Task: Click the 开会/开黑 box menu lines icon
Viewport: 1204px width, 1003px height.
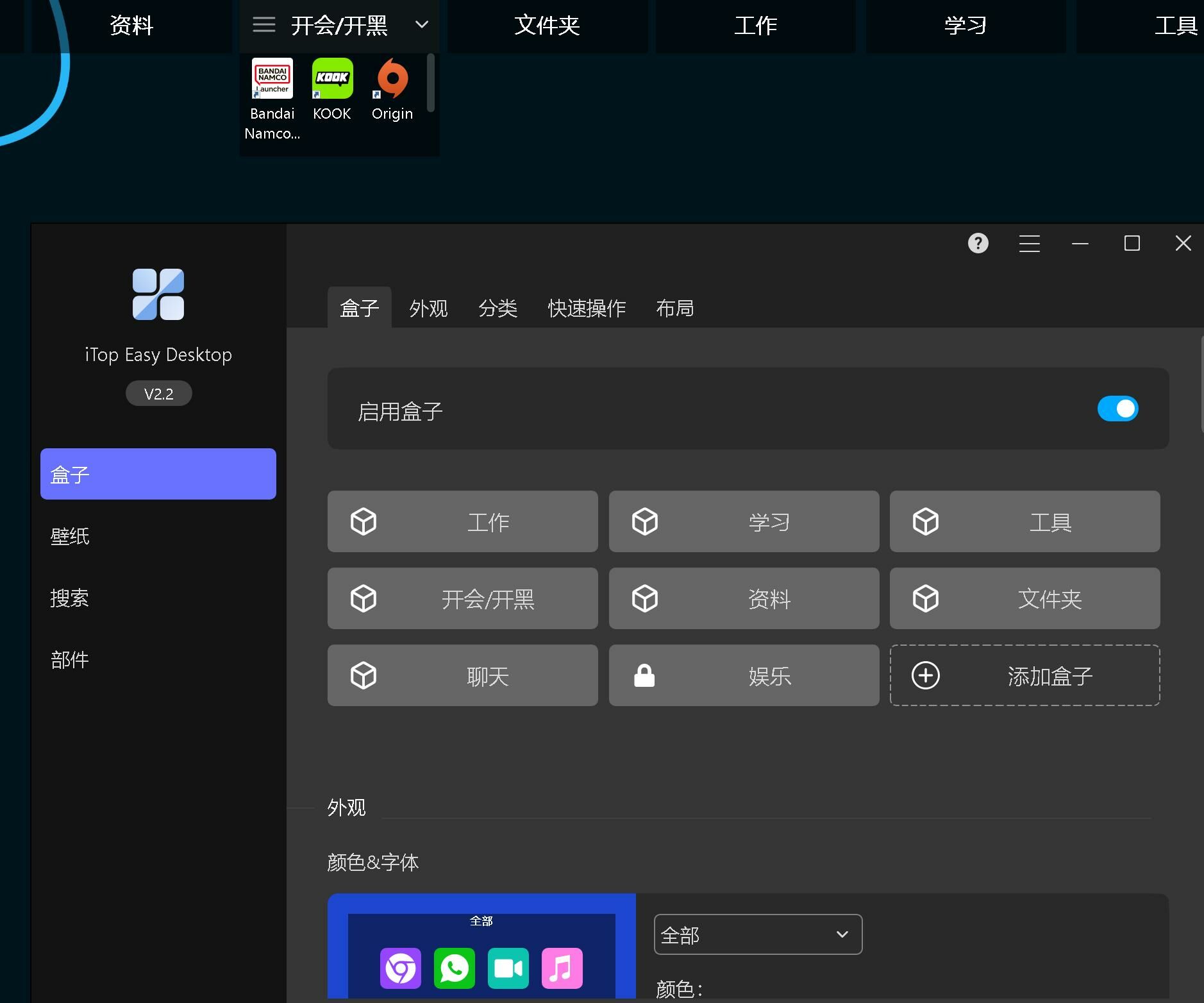Action: (x=263, y=25)
